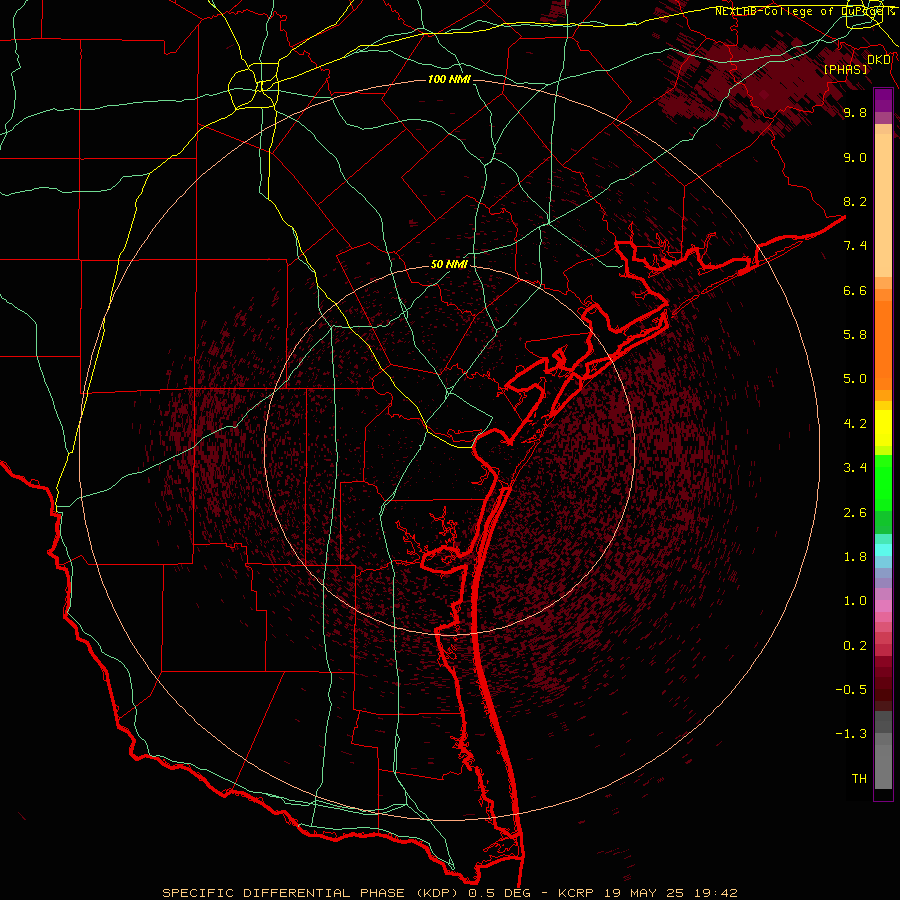This screenshot has width=900, height=900.
Task: Click the 2.6 value on the legend
Action: tap(855, 513)
